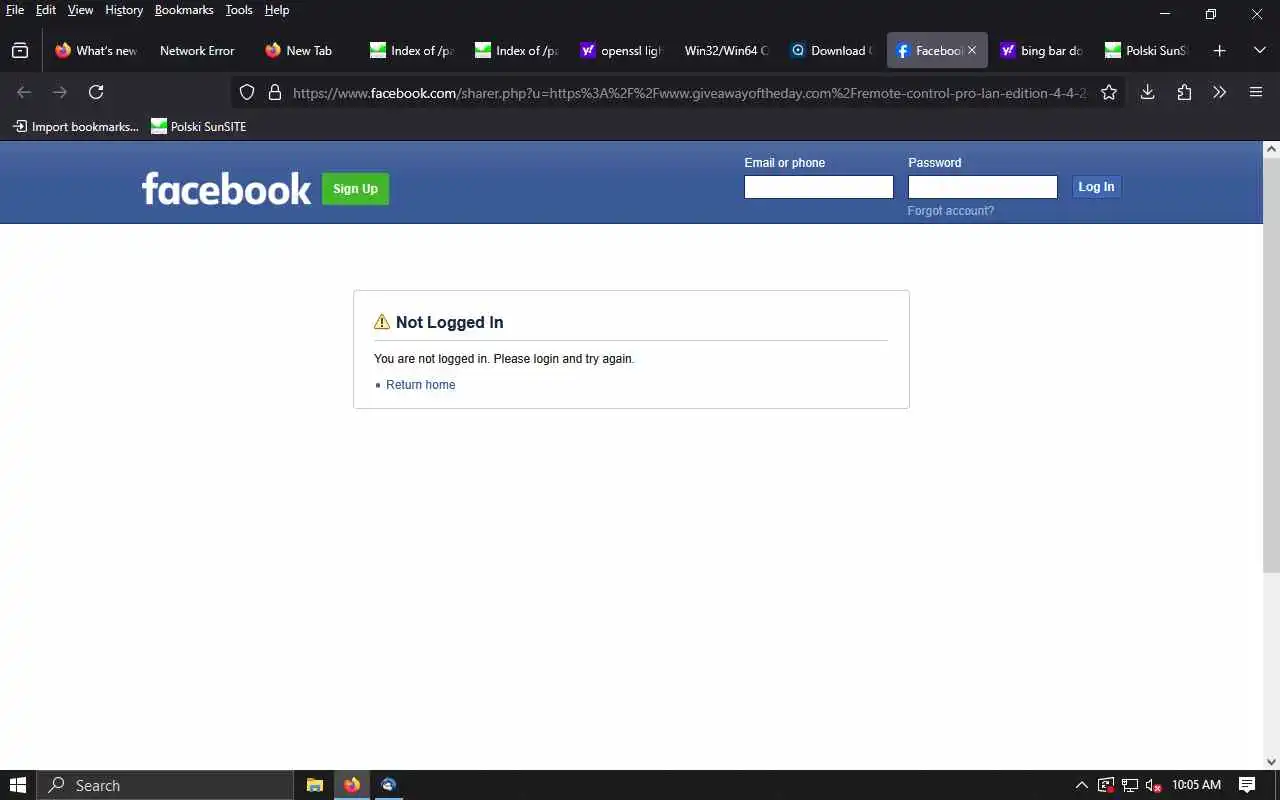This screenshot has height=800, width=1280.
Task: Open the Windows notification center
Action: coord(1247,785)
